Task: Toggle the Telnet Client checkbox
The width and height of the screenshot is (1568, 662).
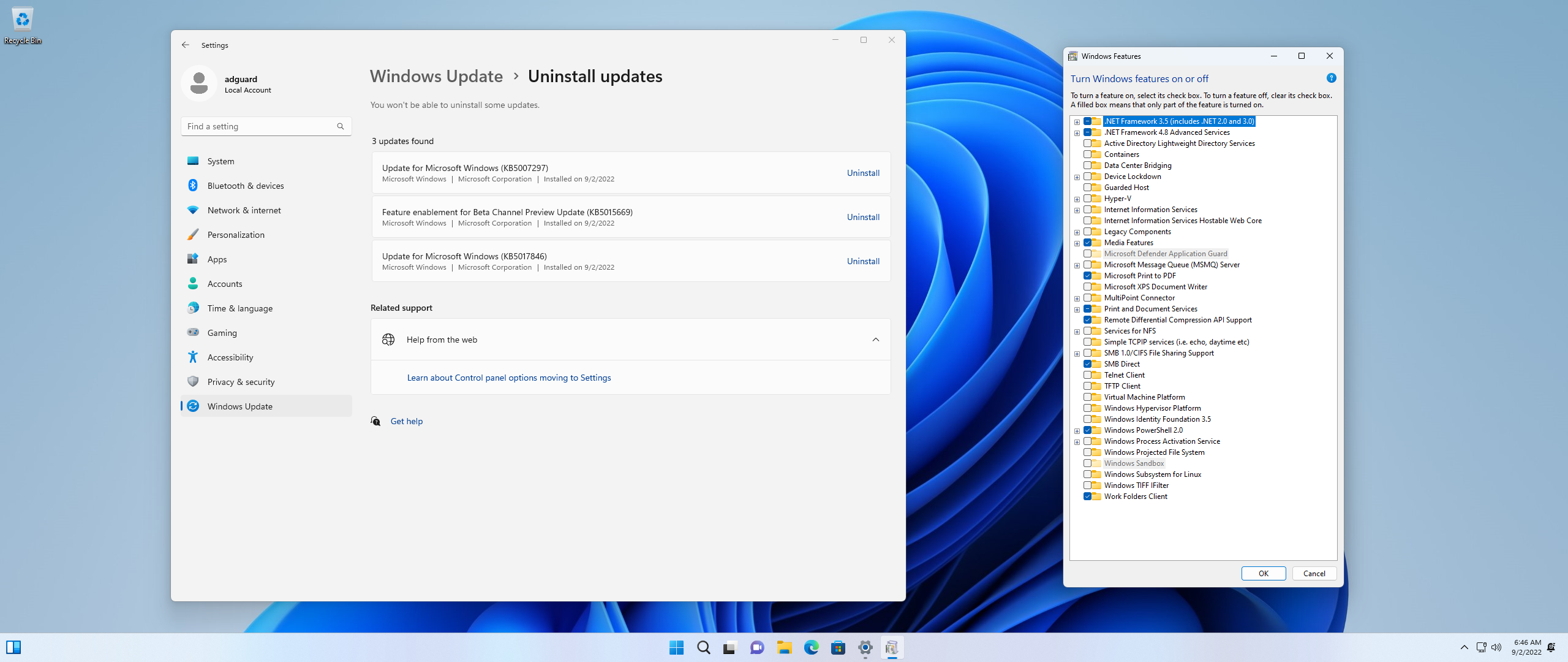Action: (x=1087, y=375)
